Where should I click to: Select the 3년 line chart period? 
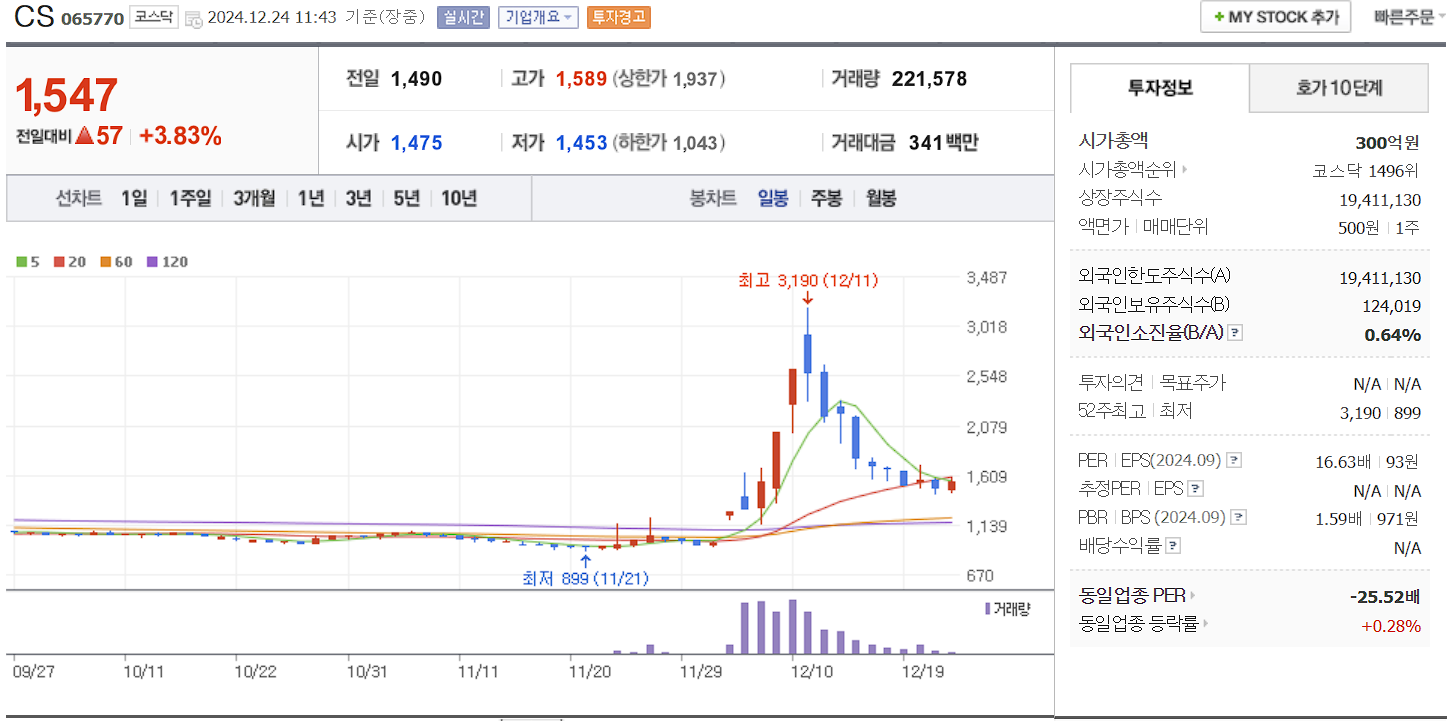[358, 198]
